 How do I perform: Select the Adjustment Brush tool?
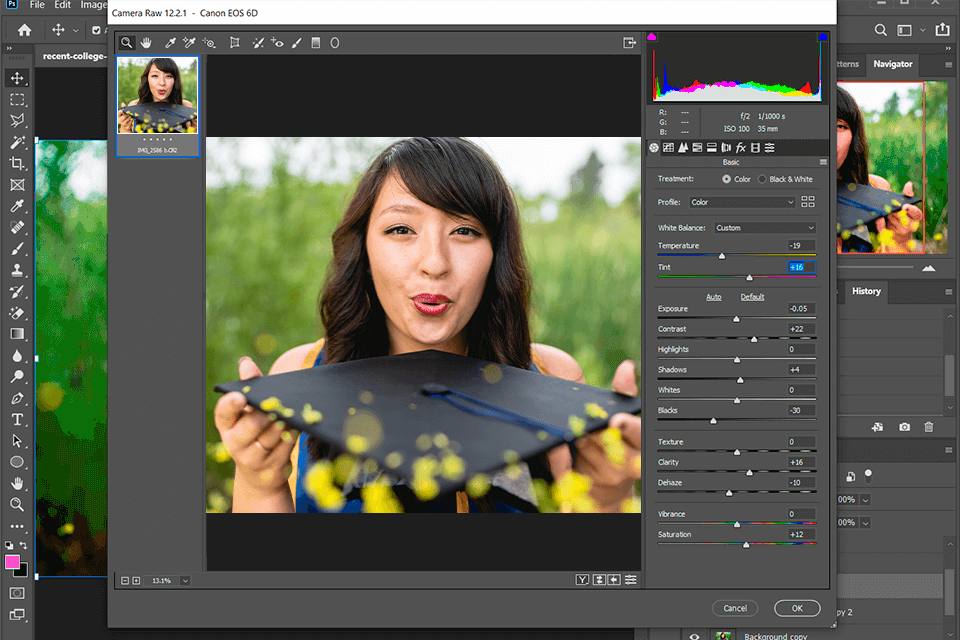pos(295,42)
